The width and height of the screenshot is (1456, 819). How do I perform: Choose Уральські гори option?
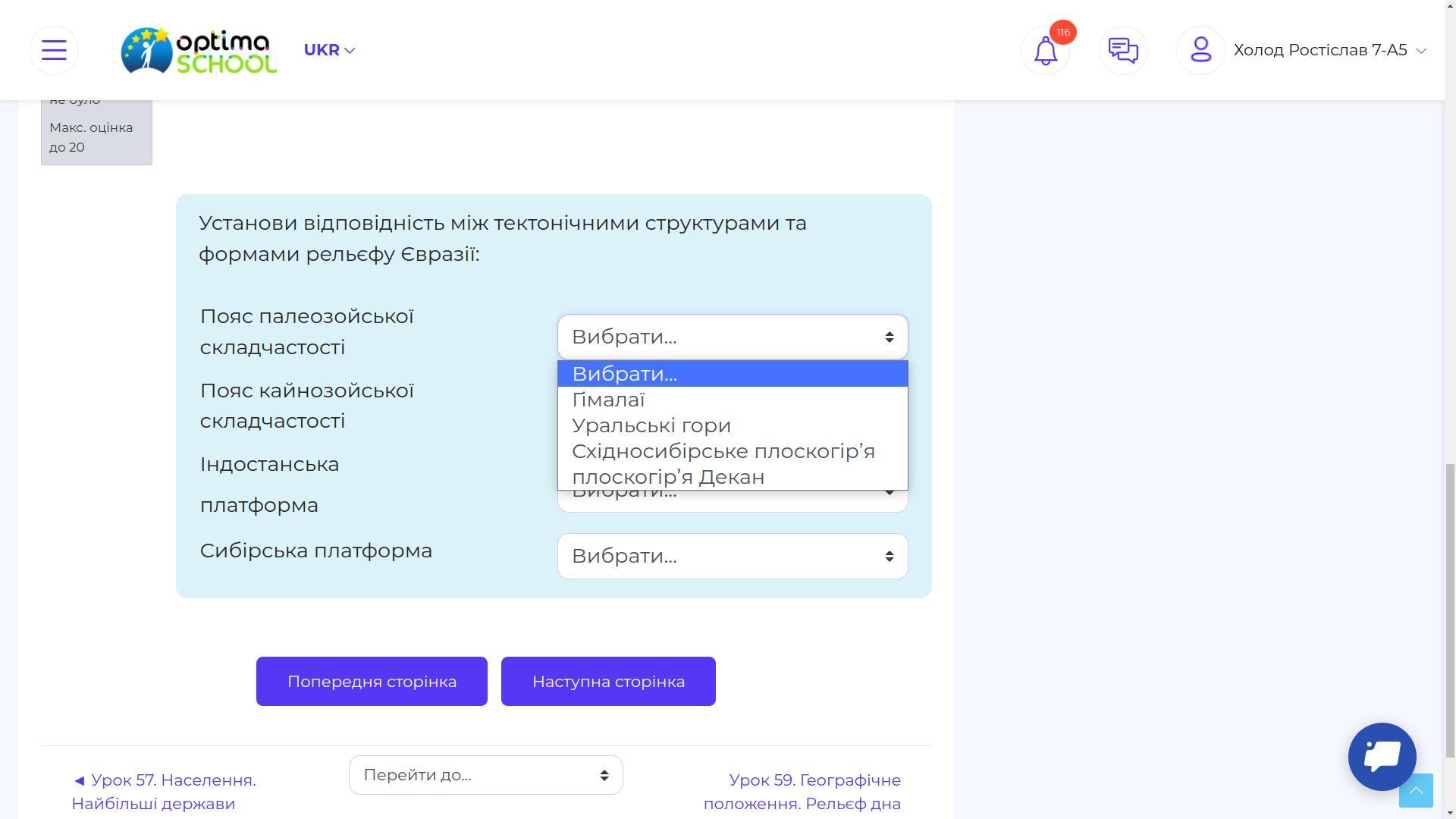coord(651,425)
